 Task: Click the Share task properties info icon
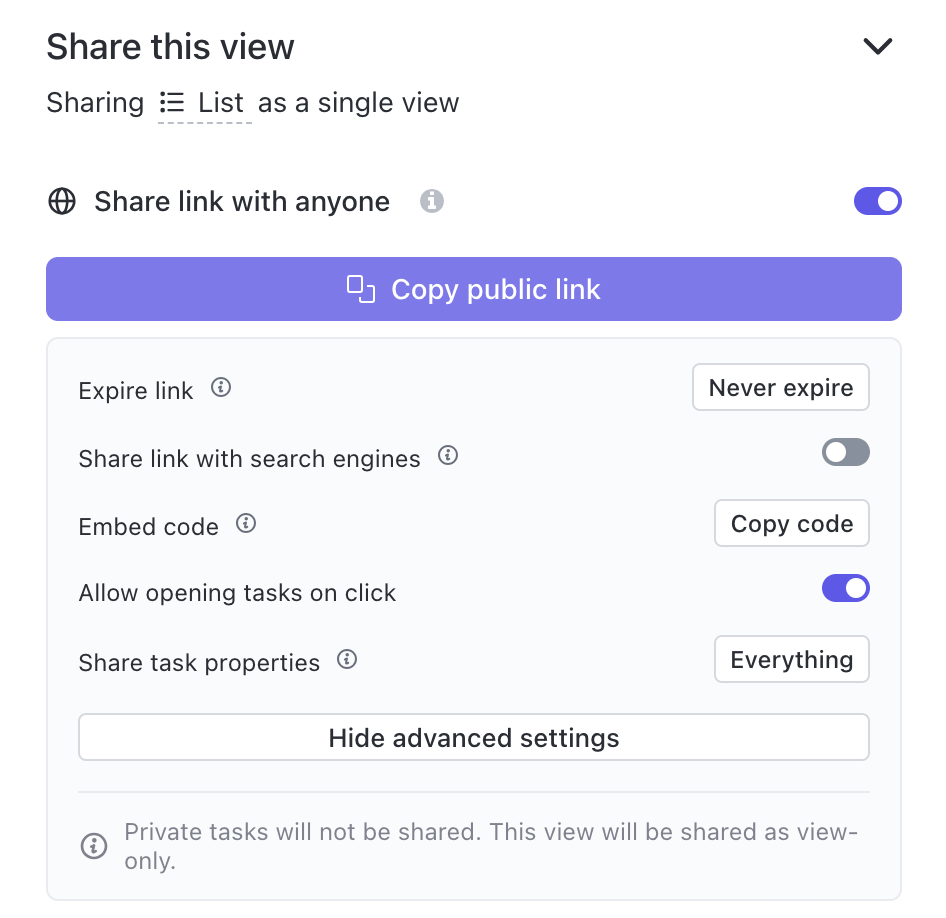tap(346, 659)
